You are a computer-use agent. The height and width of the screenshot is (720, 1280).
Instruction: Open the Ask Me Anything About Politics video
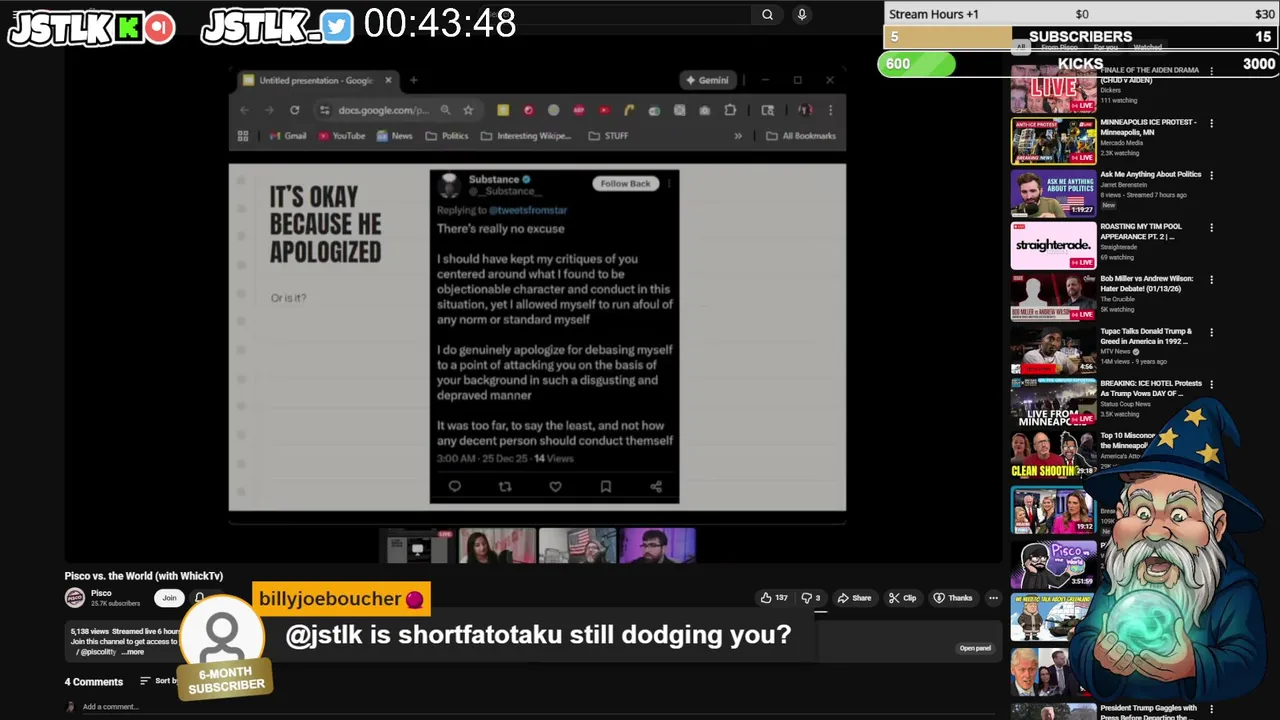pos(1053,193)
